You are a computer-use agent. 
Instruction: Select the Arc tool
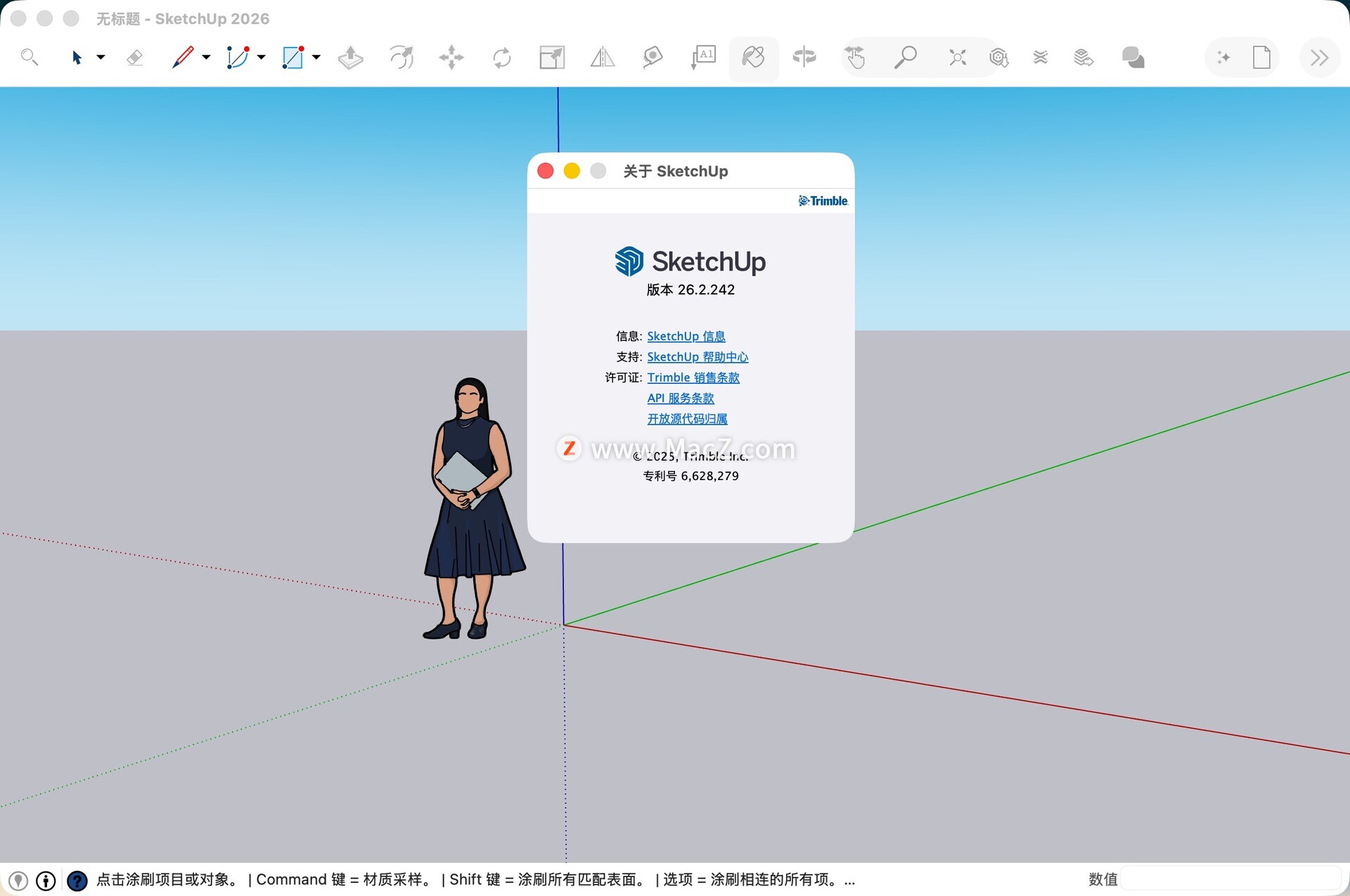coord(238,57)
